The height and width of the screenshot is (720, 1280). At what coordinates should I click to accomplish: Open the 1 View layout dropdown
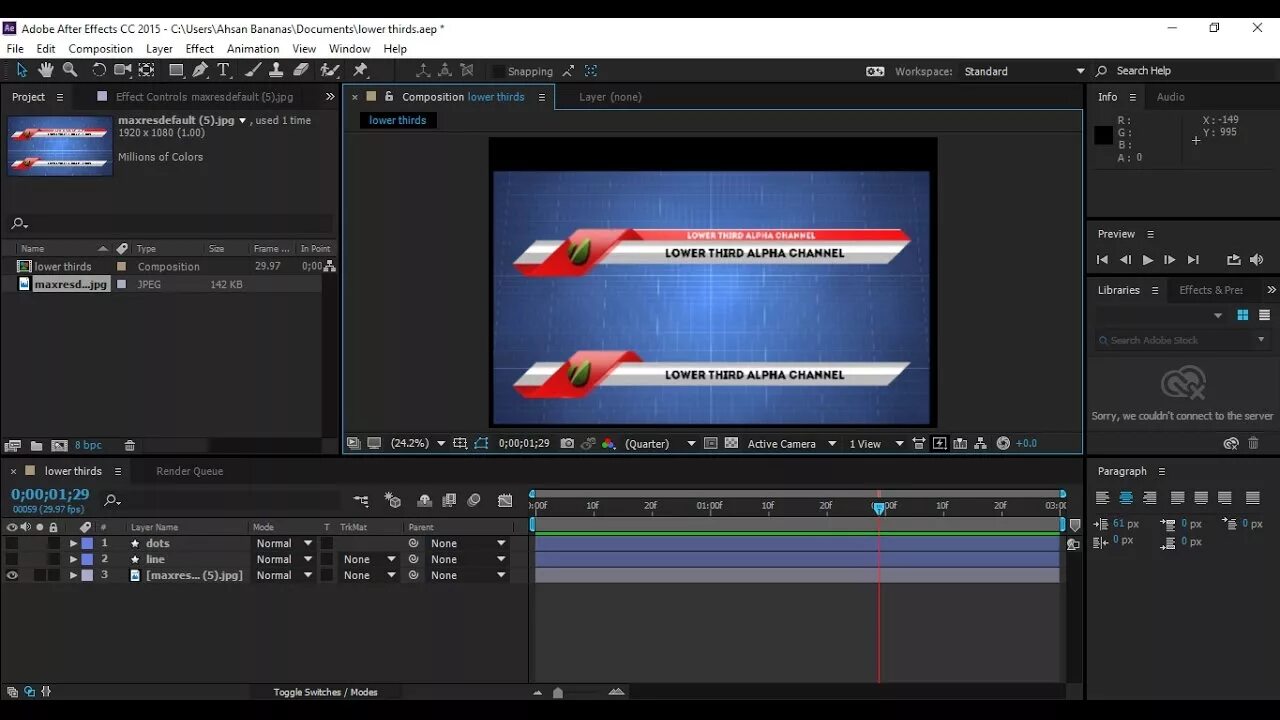pyautogui.click(x=876, y=443)
